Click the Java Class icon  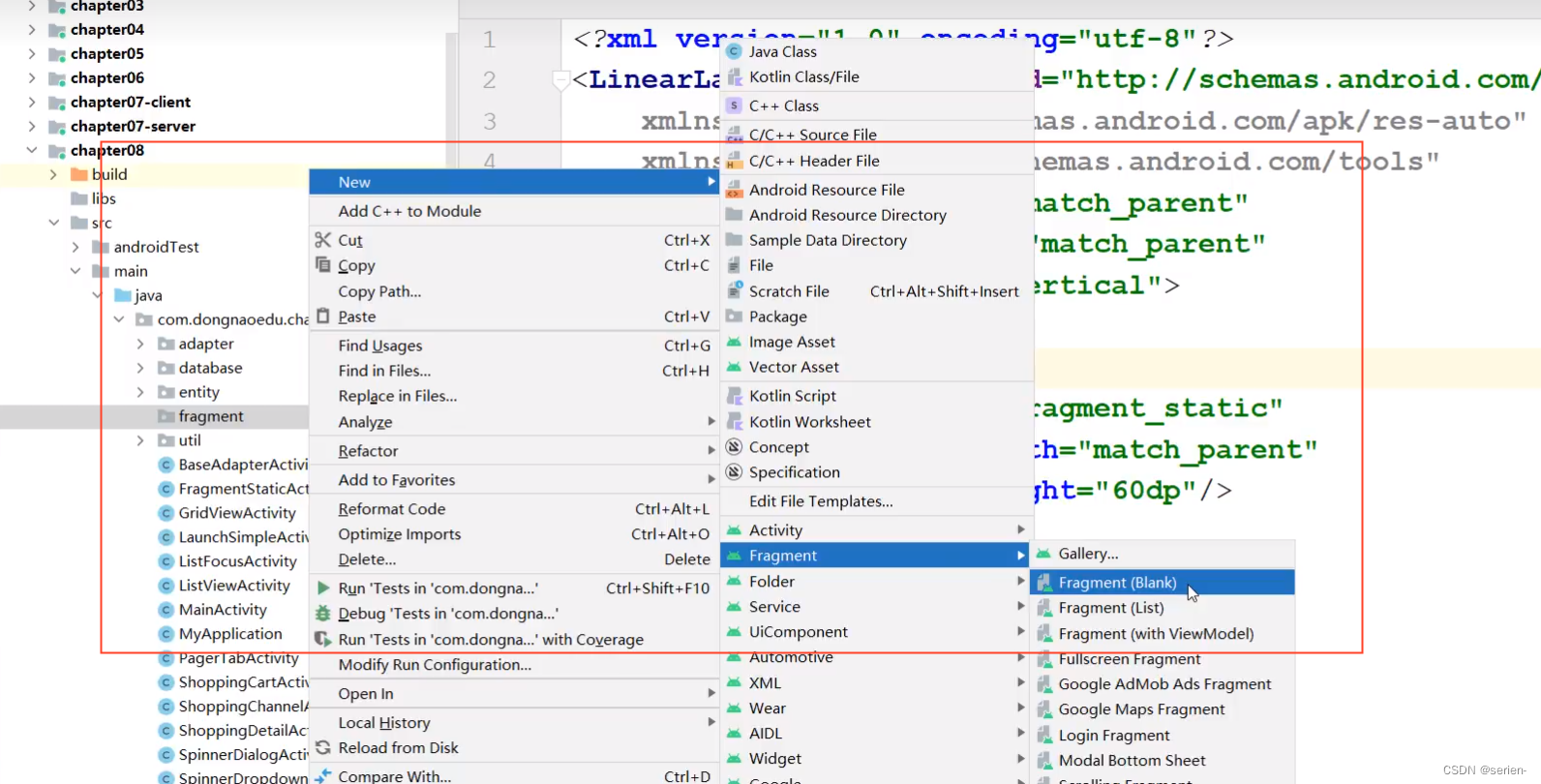(735, 51)
